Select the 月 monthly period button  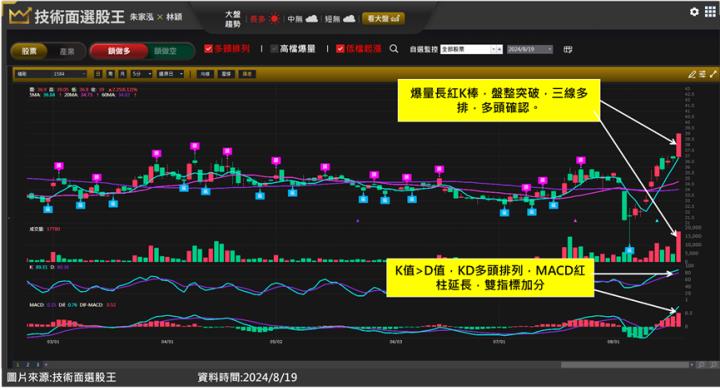123,74
